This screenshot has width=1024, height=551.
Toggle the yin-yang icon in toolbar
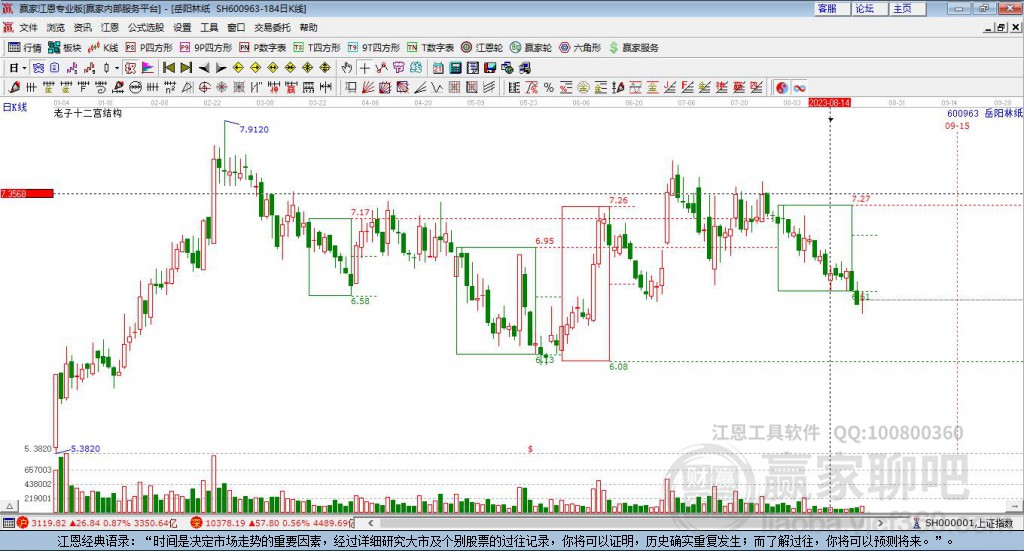782,87
